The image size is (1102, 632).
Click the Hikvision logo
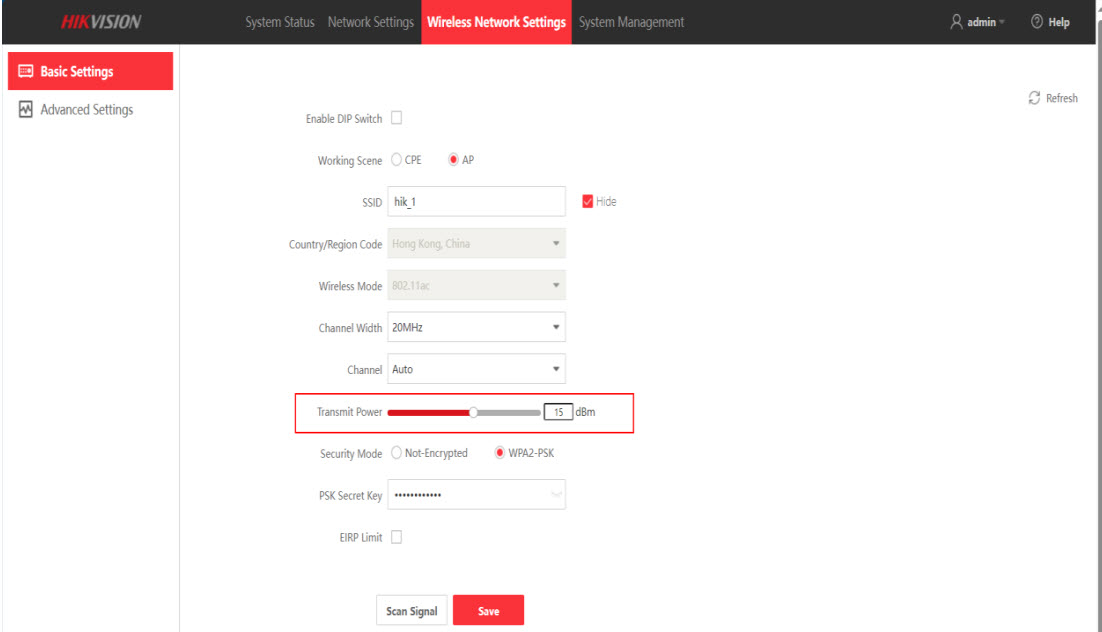click(x=100, y=22)
